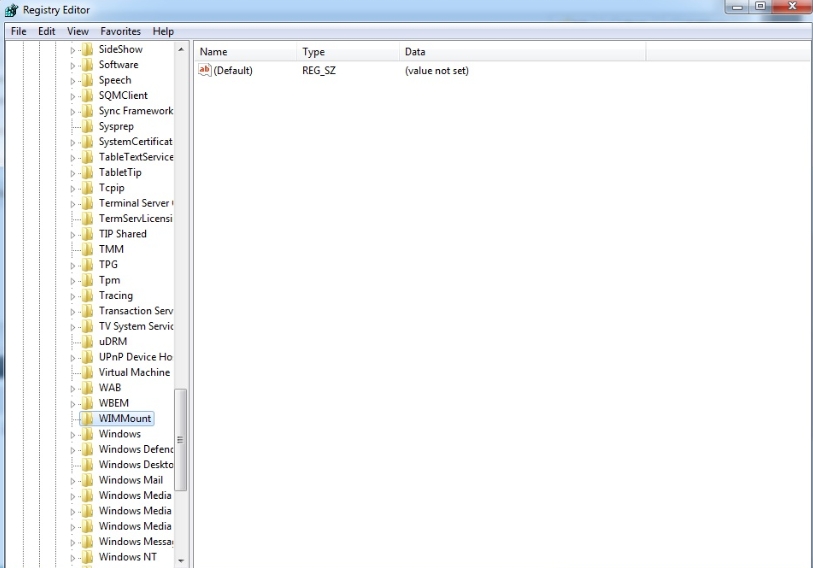Minimize the Registry Editor window
This screenshot has width=813, height=568.
pyautogui.click(x=737, y=7)
